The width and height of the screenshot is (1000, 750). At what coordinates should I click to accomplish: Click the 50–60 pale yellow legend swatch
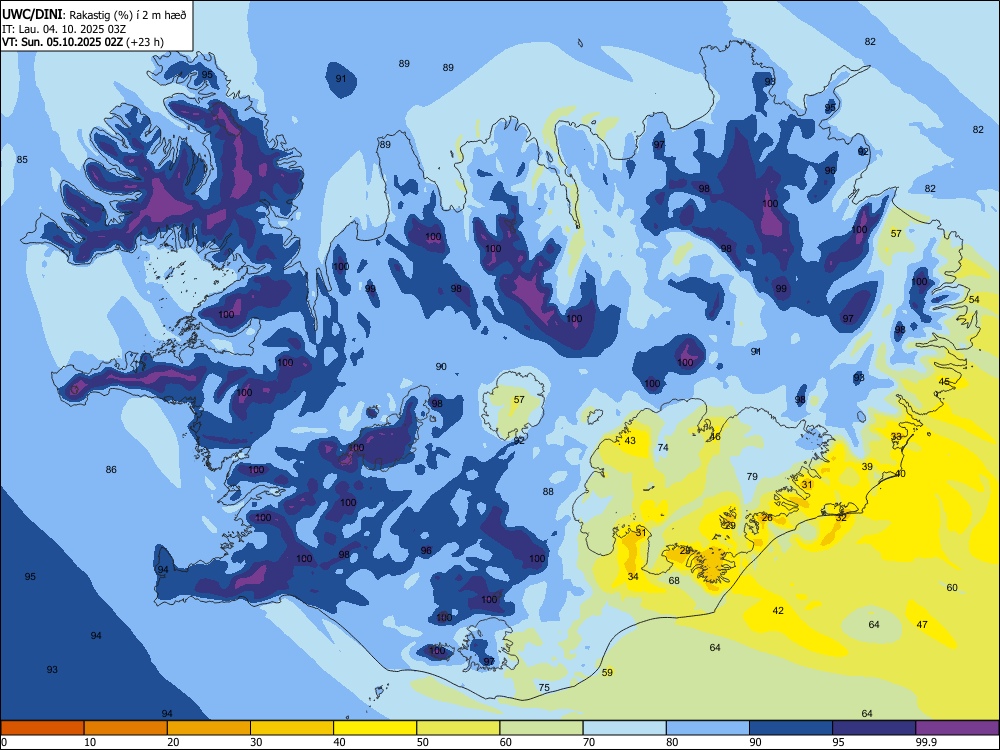pyautogui.click(x=458, y=728)
